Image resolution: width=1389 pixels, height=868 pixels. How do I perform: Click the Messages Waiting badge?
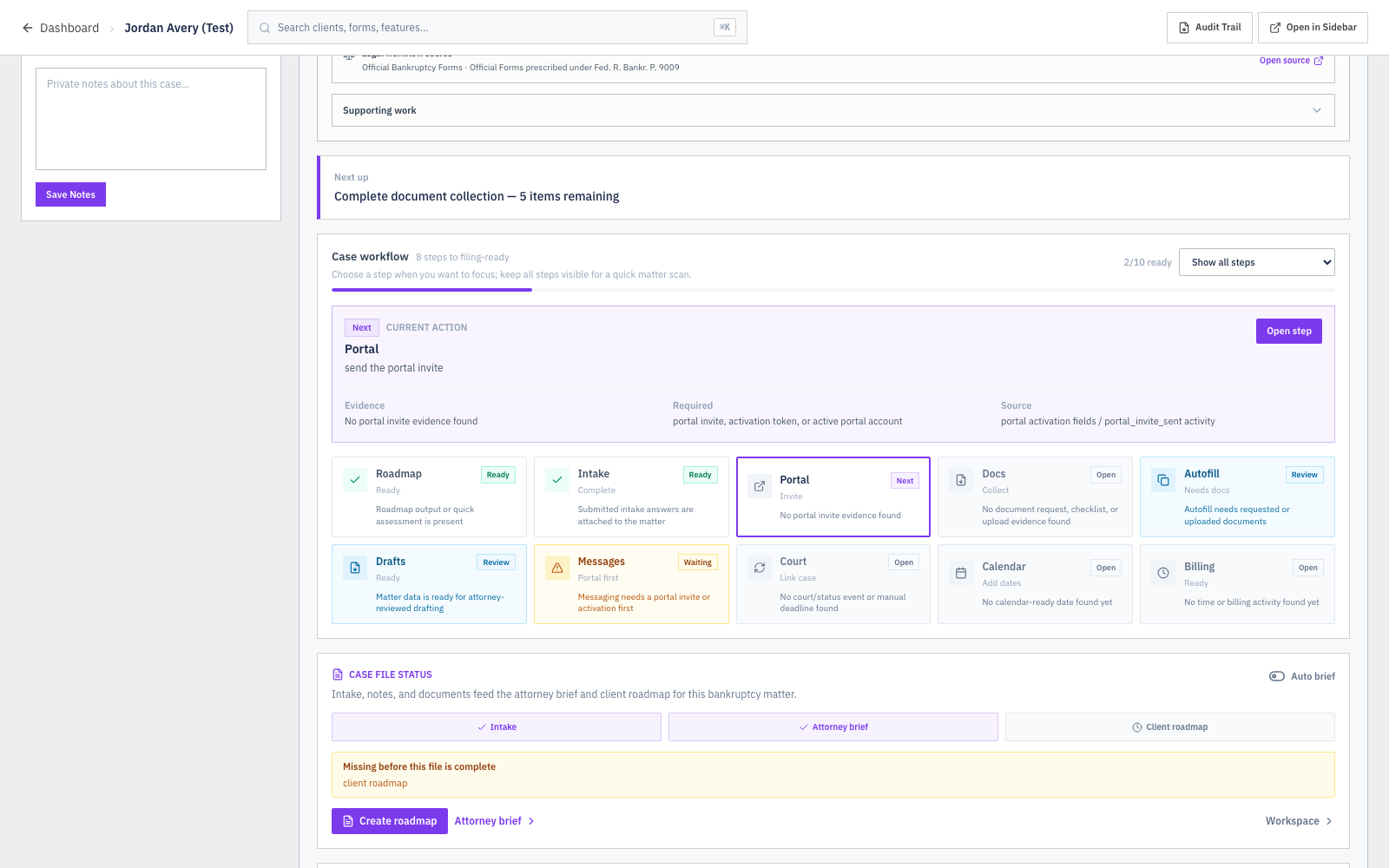click(x=698, y=562)
